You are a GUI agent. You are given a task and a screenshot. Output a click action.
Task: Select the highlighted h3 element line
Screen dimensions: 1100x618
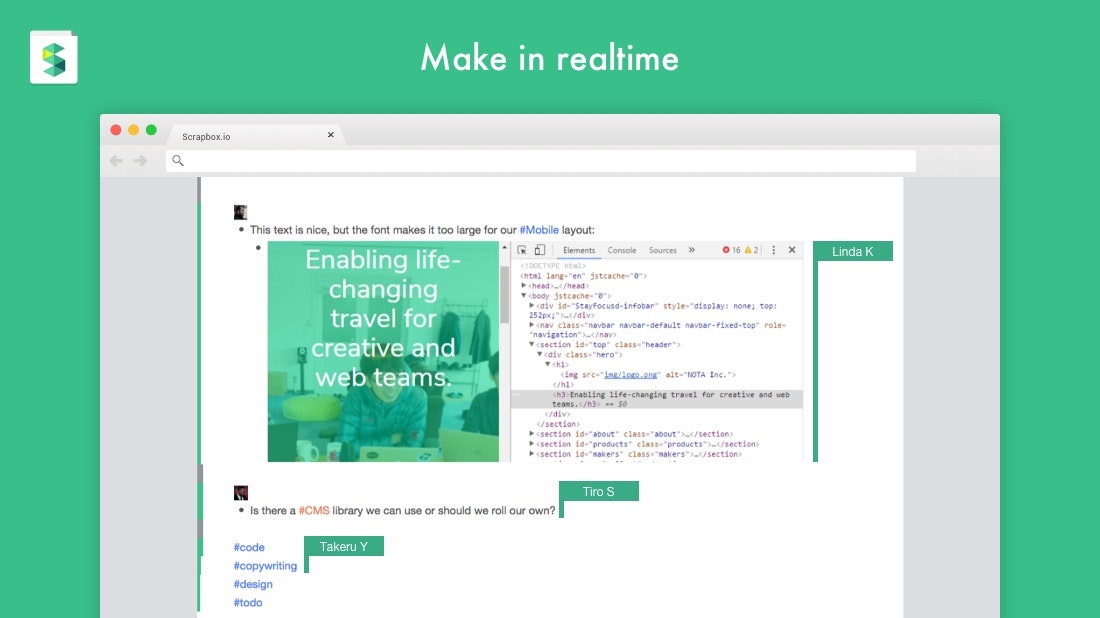pyautogui.click(x=657, y=399)
